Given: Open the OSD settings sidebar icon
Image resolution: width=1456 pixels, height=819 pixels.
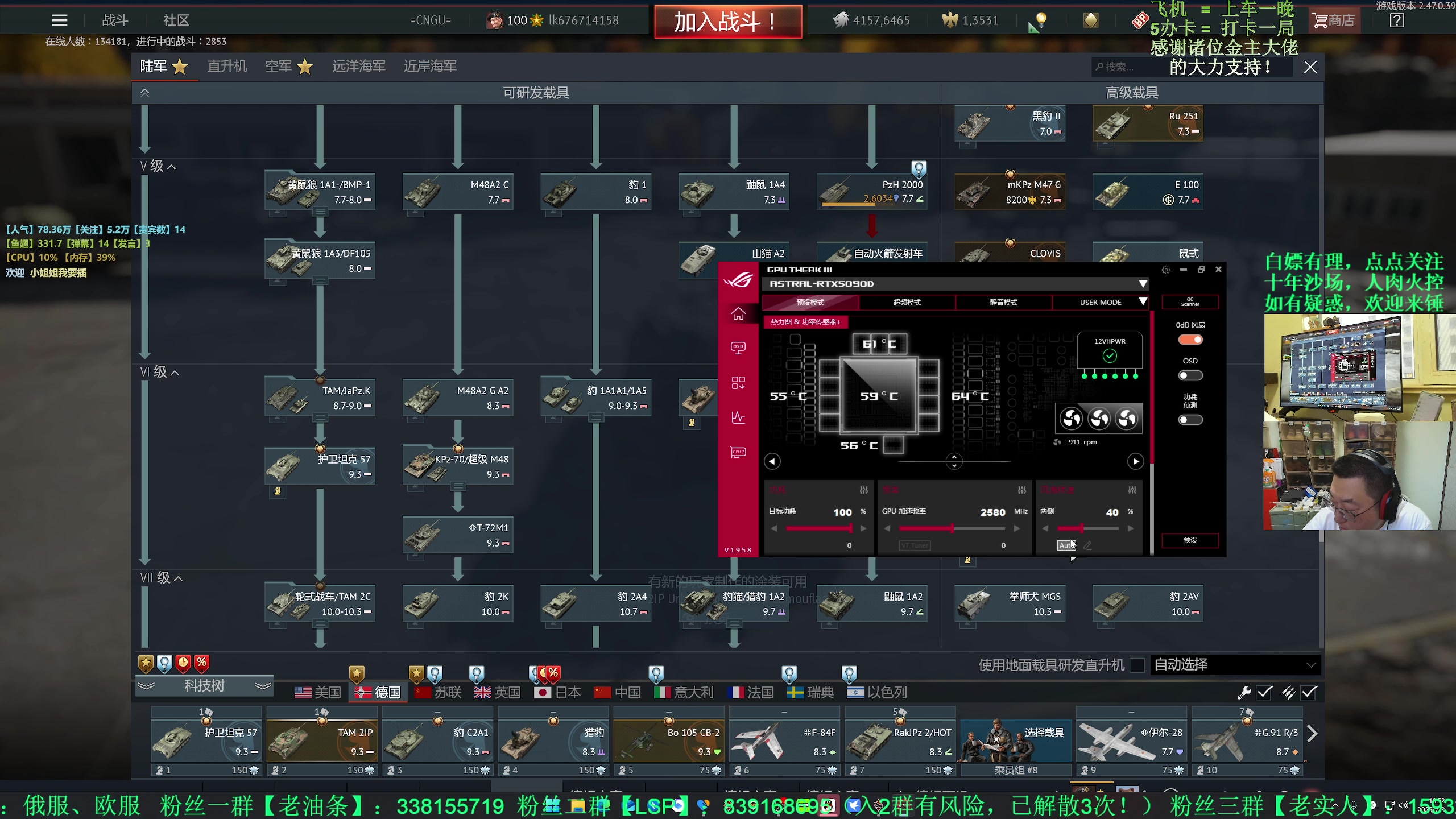Looking at the screenshot, I should (738, 348).
